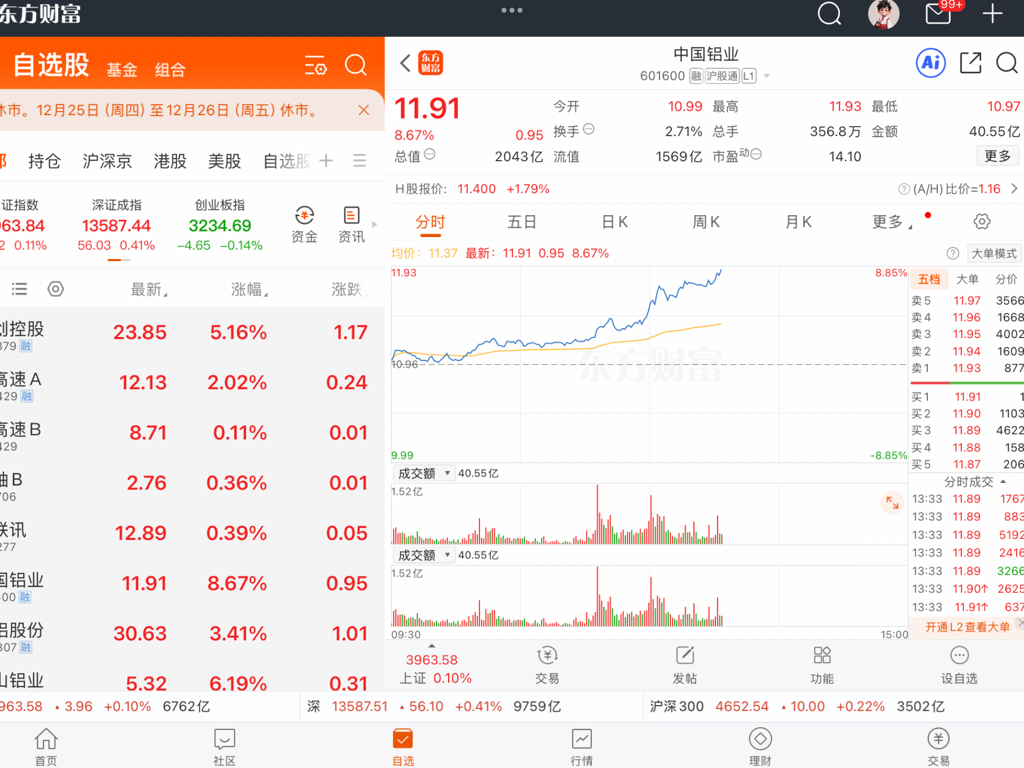
Task: Expand the index strip right arrow
Action: click(x=374, y=225)
